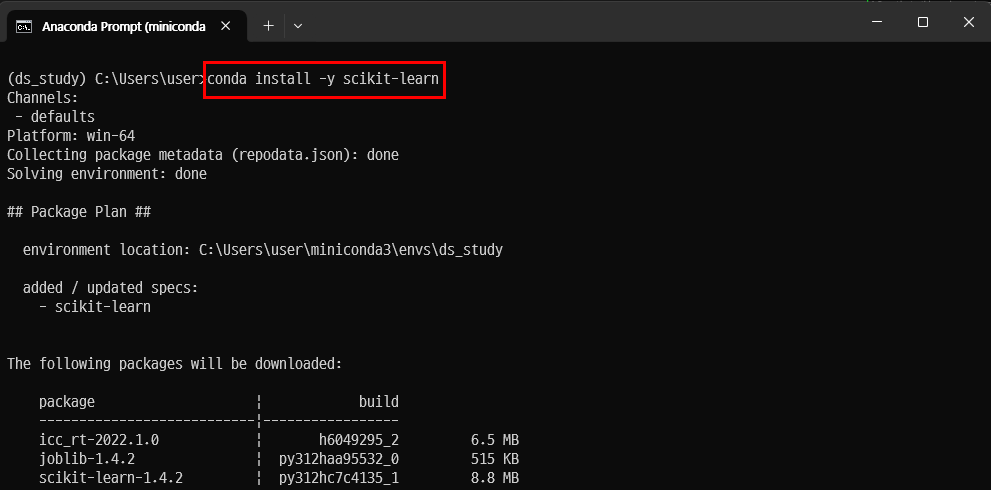Screen dimensions: 991x490
Task: Click the '8.8 MB' size value
Action: click(495, 478)
